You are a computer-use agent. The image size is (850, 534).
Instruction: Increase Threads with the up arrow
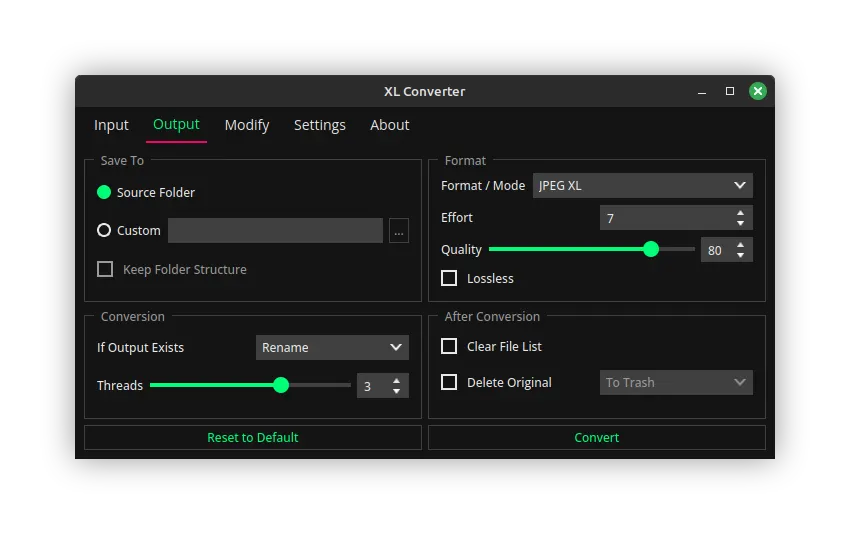[397, 381]
